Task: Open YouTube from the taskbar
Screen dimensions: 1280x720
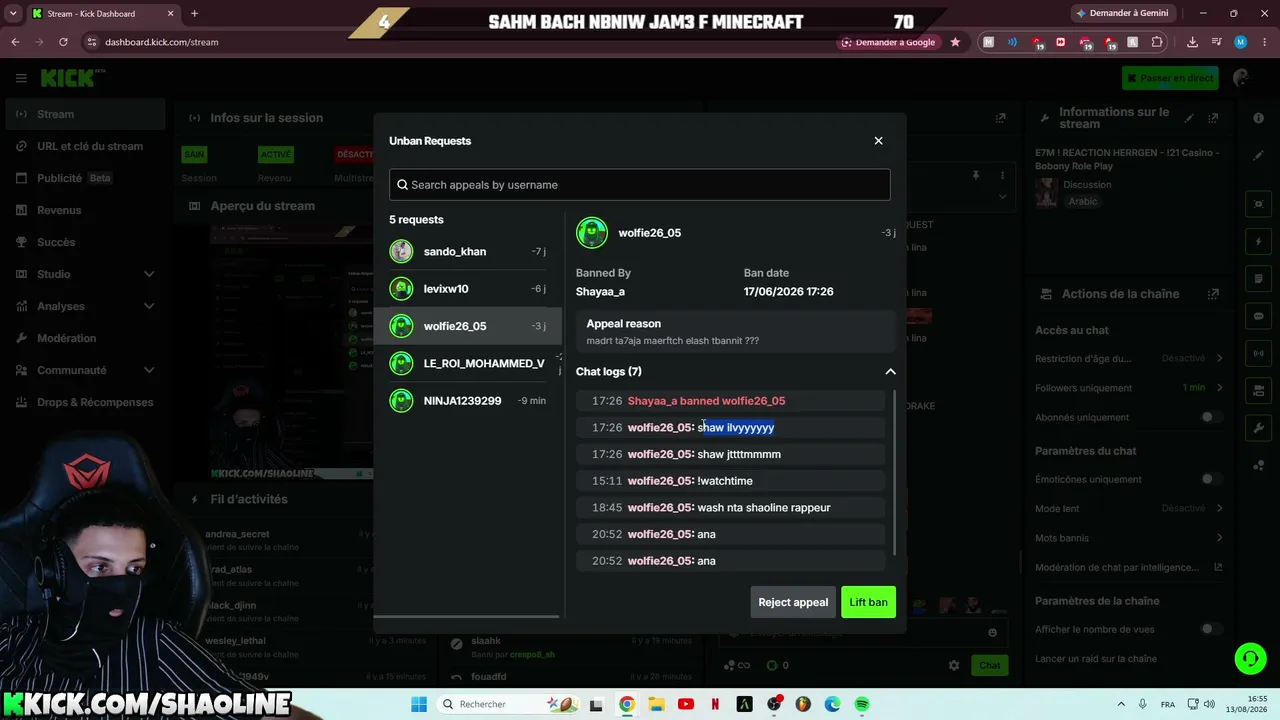Action: (685, 704)
